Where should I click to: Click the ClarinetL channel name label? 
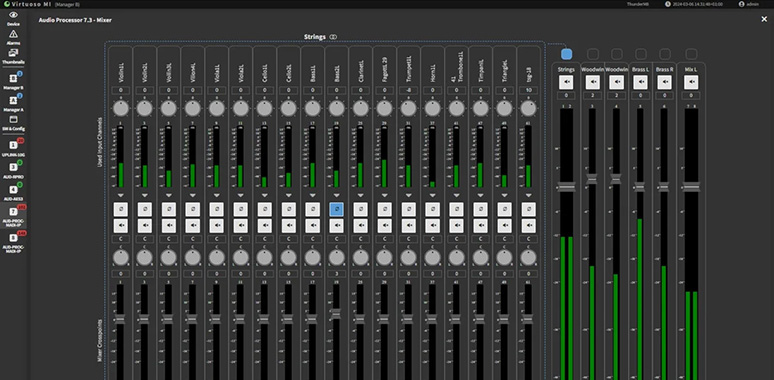361,71
